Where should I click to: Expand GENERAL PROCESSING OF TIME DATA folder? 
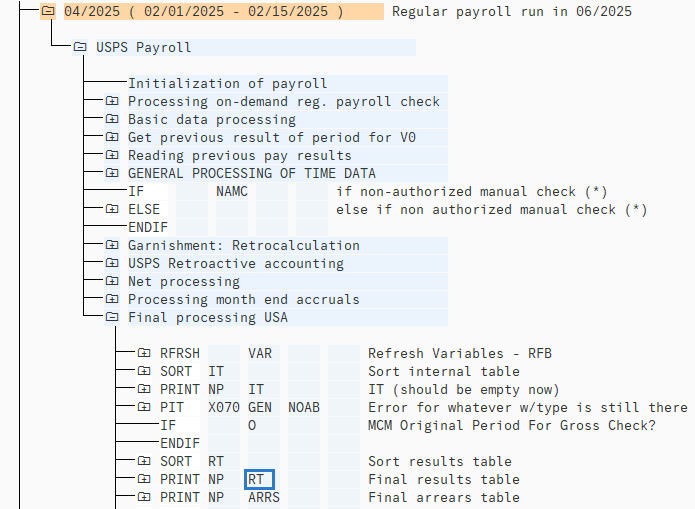[112, 174]
